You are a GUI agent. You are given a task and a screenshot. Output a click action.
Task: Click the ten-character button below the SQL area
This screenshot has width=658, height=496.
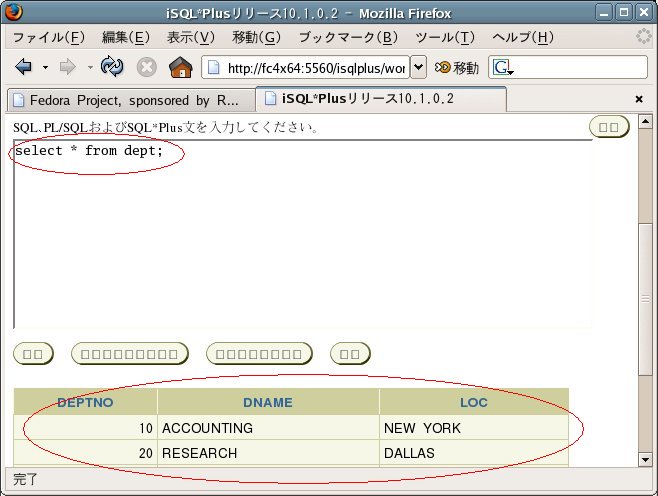(x=130, y=354)
